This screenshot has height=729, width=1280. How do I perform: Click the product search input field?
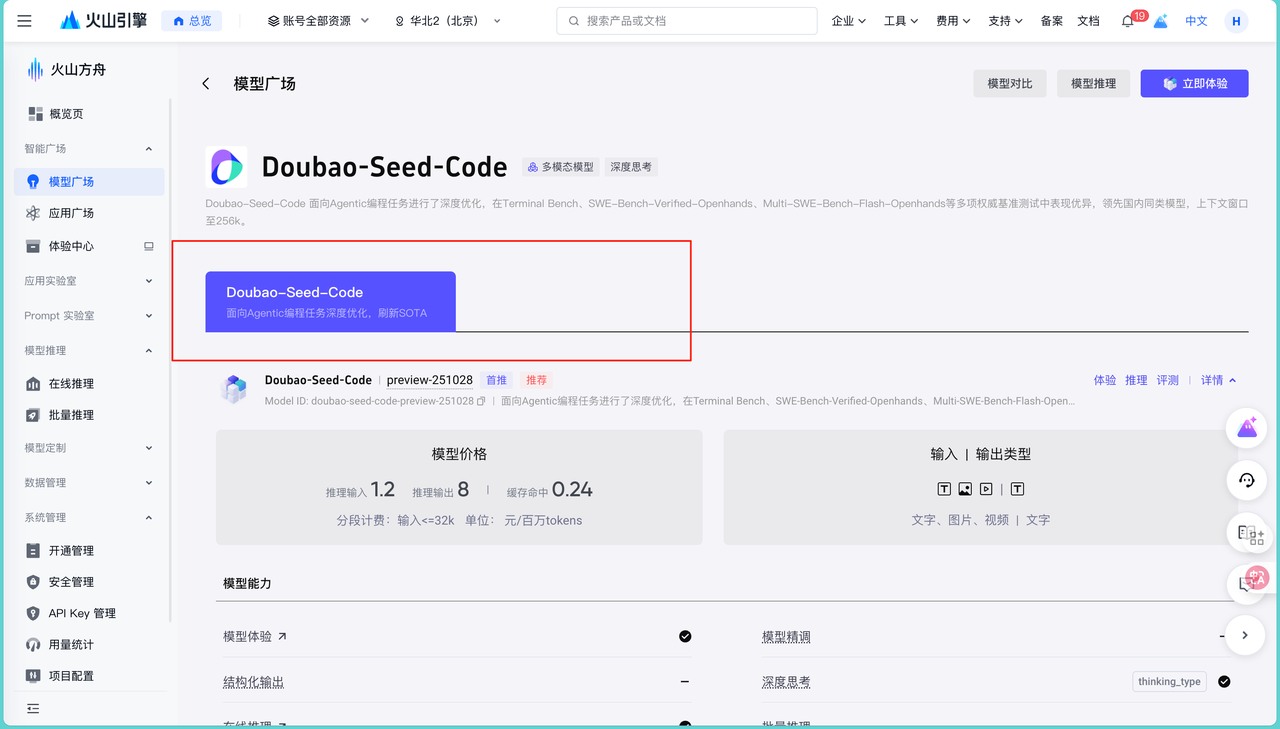click(x=686, y=20)
